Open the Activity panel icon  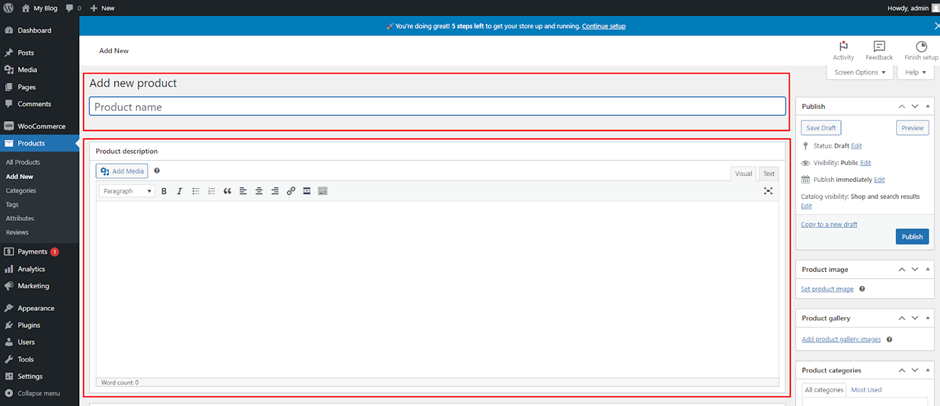843,50
